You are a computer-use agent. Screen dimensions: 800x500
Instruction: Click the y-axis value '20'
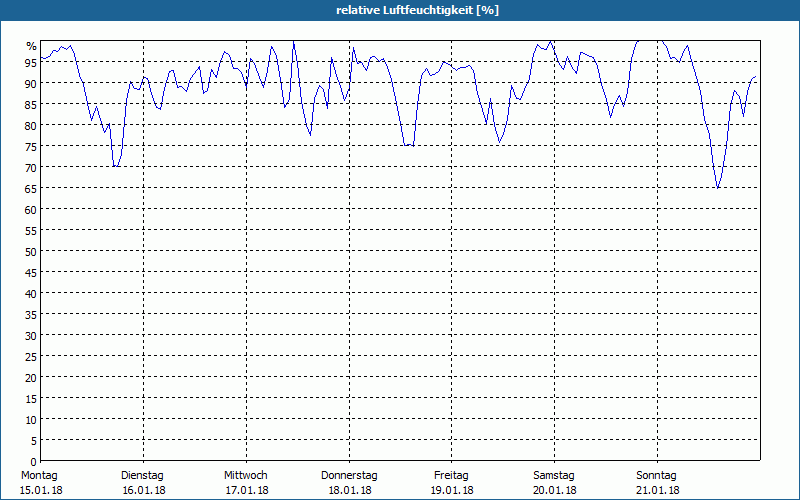(x=31, y=378)
